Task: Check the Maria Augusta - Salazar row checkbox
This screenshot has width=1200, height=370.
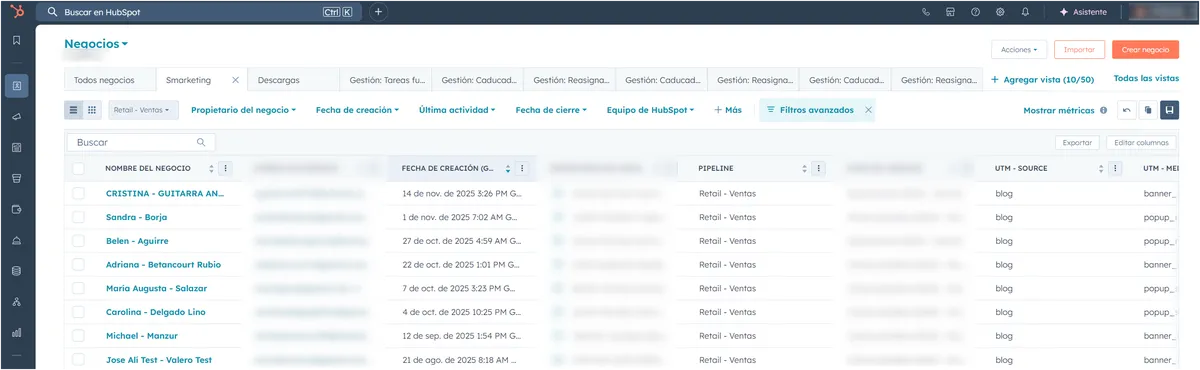Action: [x=79, y=288]
